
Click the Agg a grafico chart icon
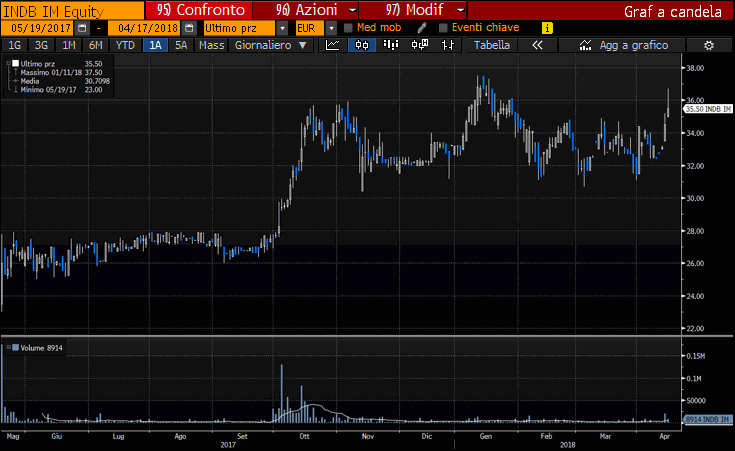tap(585, 45)
